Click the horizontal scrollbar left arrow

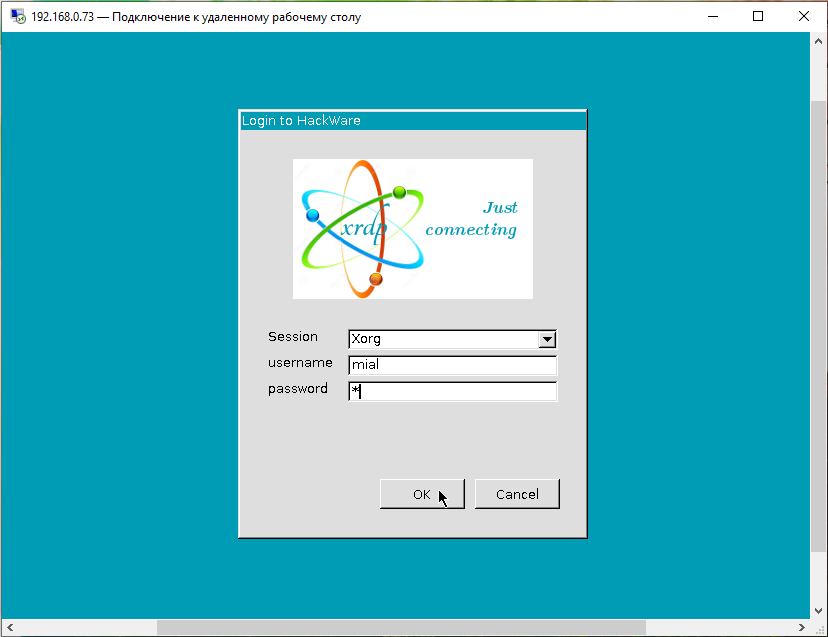click(x=9, y=628)
